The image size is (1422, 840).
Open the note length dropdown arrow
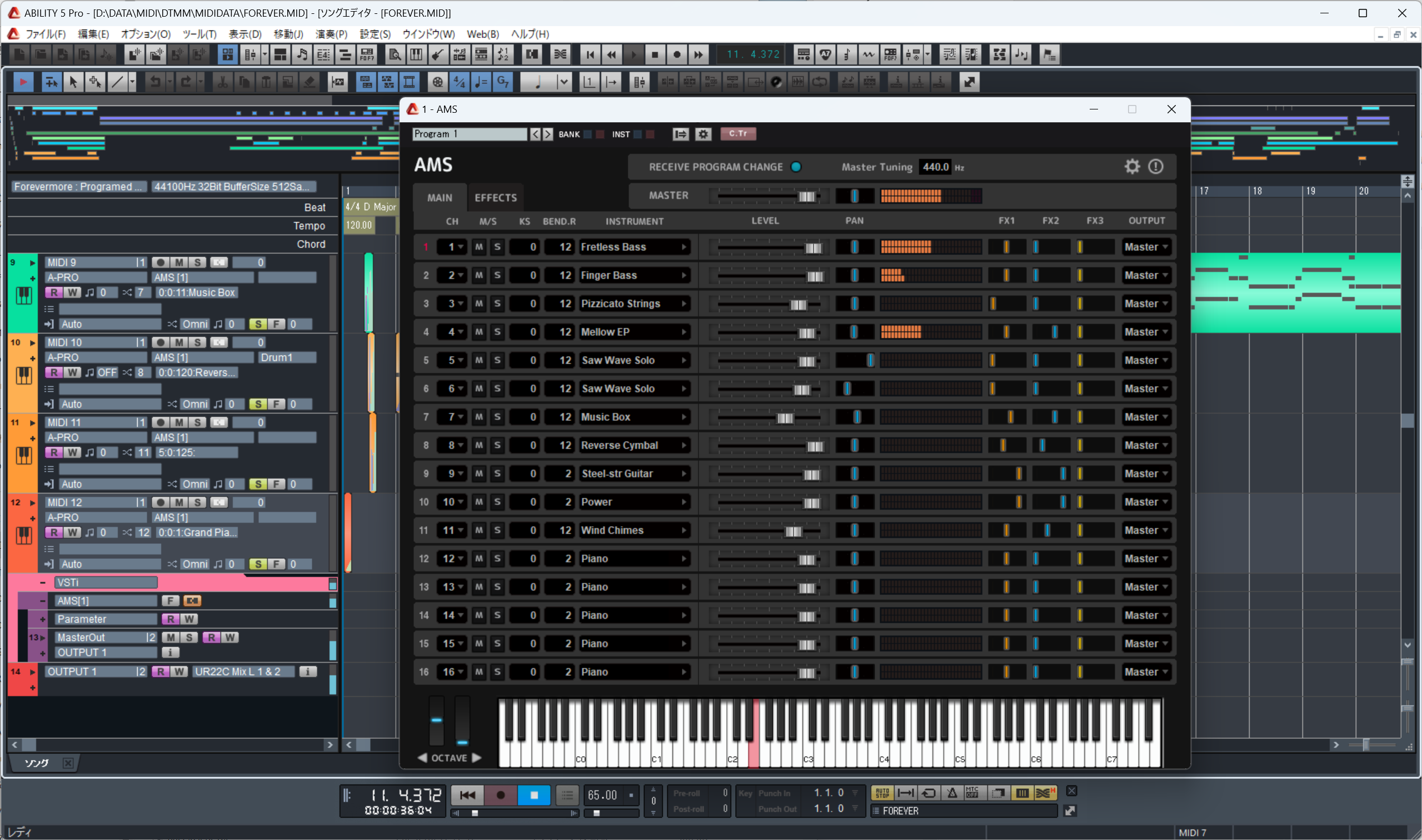[564, 82]
